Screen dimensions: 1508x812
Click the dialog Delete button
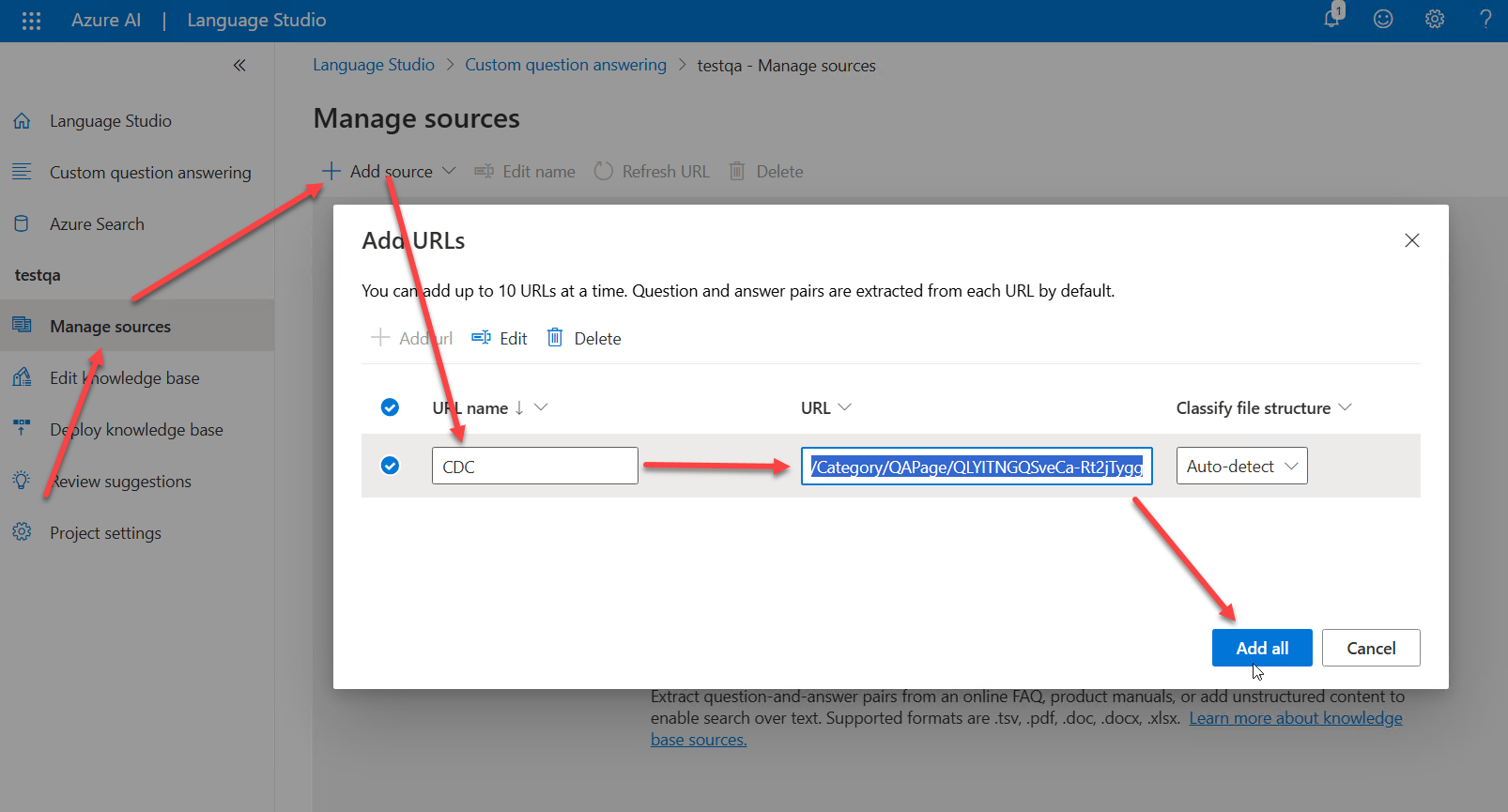(x=584, y=338)
